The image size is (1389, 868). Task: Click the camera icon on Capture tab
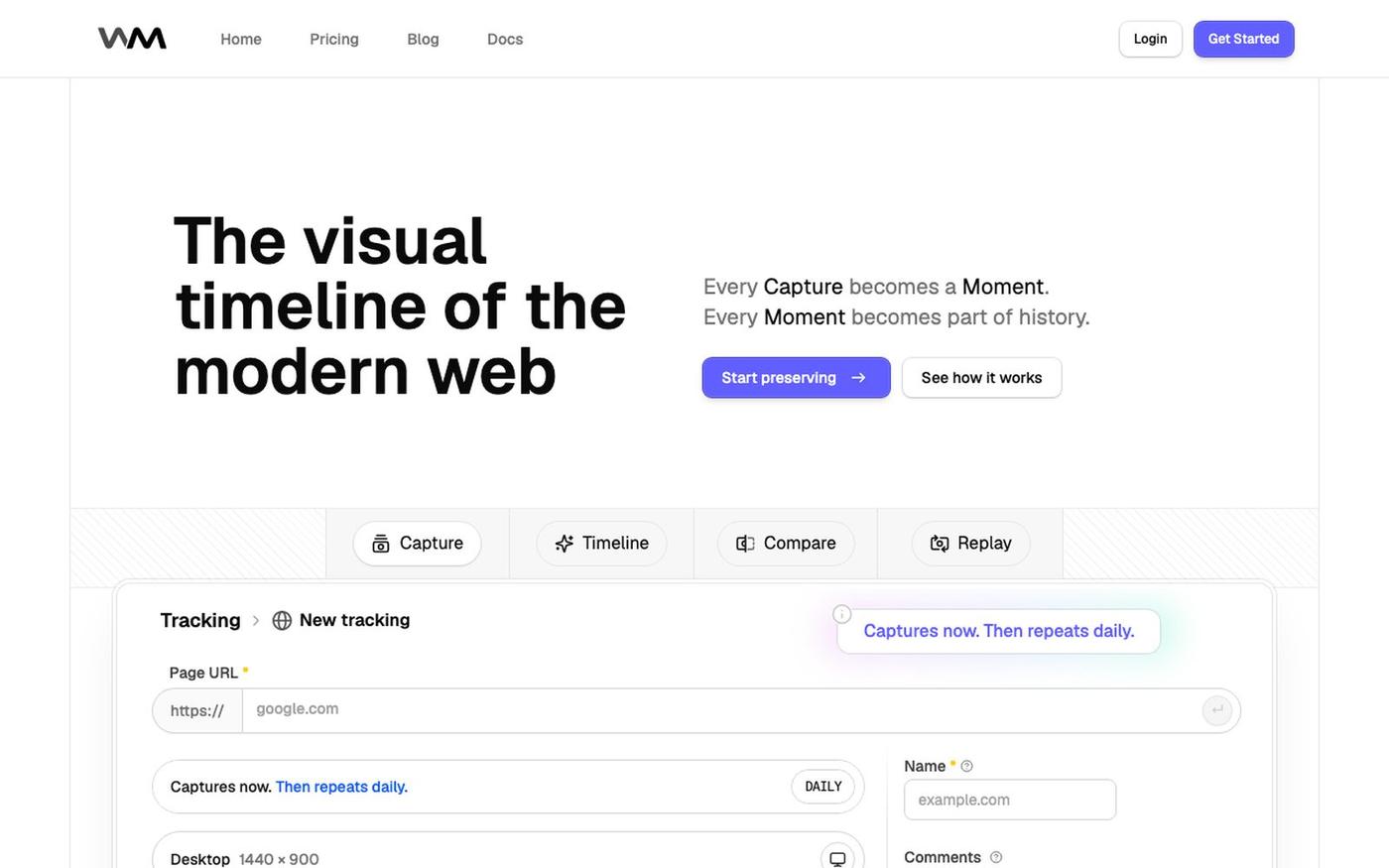tap(381, 544)
